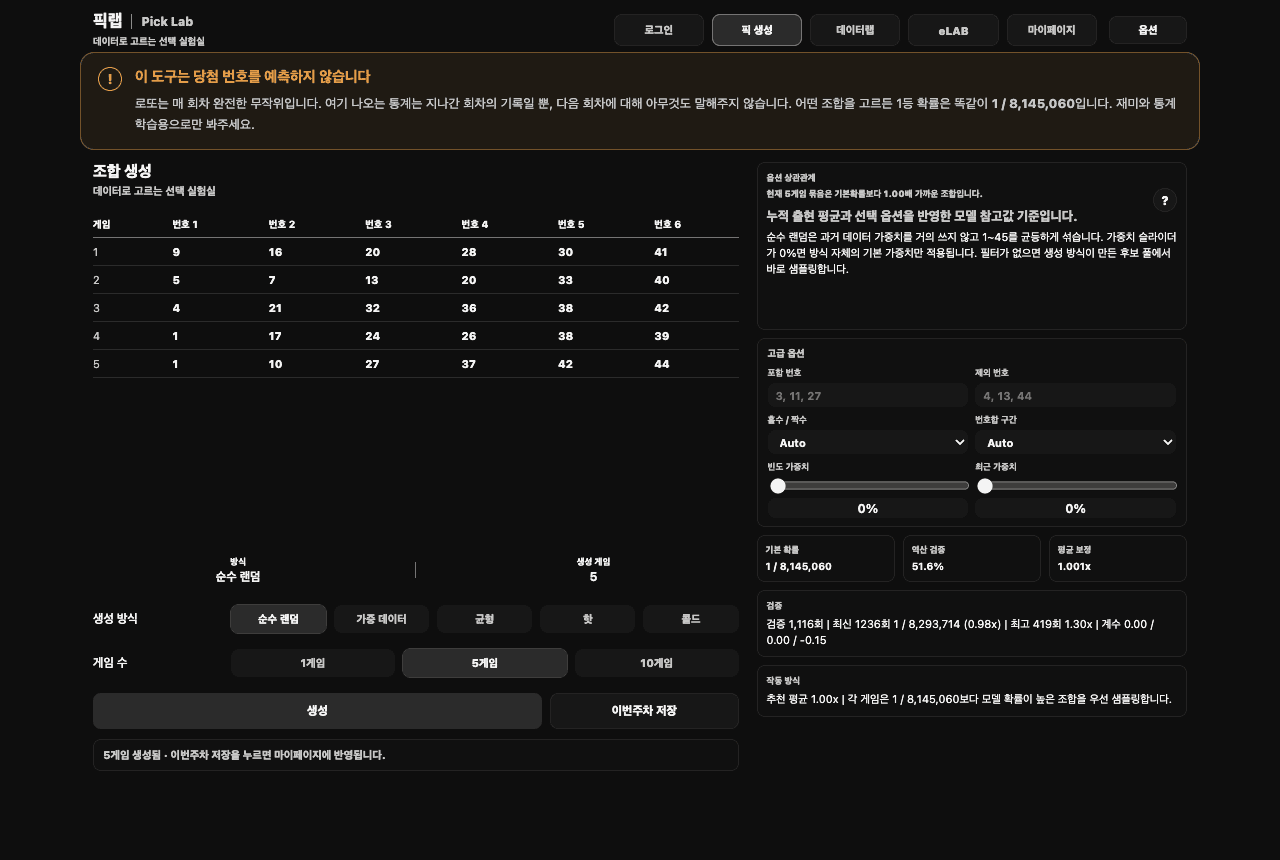Select 균형 generation method
The width and height of the screenshot is (1280, 860).
click(485, 619)
